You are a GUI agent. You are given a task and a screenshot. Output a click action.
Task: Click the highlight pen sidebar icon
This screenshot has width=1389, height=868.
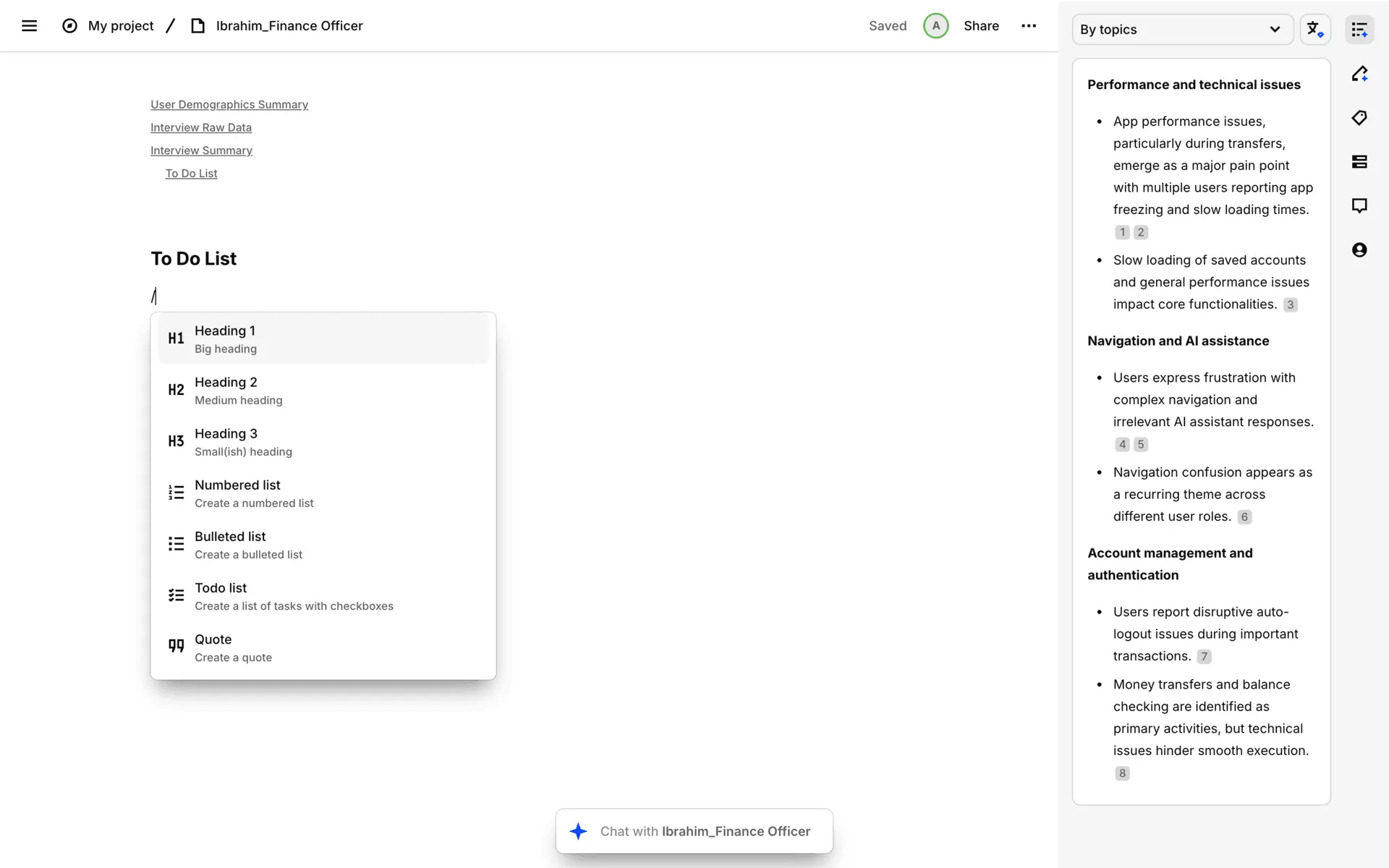[1359, 74]
